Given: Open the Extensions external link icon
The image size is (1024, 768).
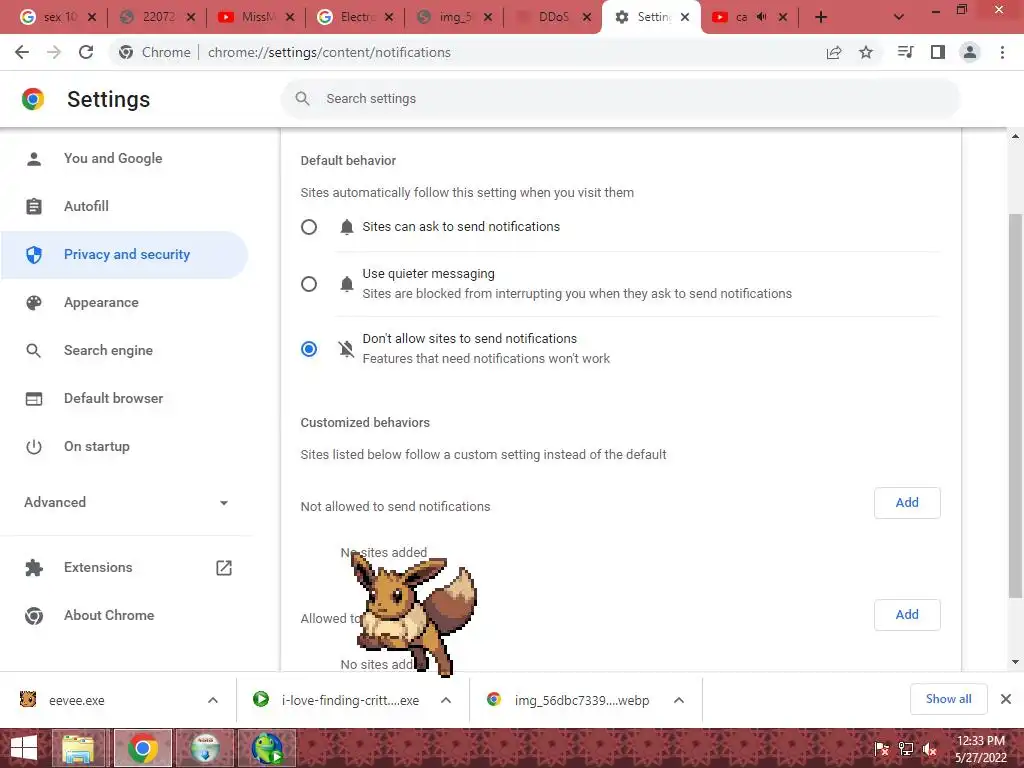Looking at the screenshot, I should click(224, 568).
